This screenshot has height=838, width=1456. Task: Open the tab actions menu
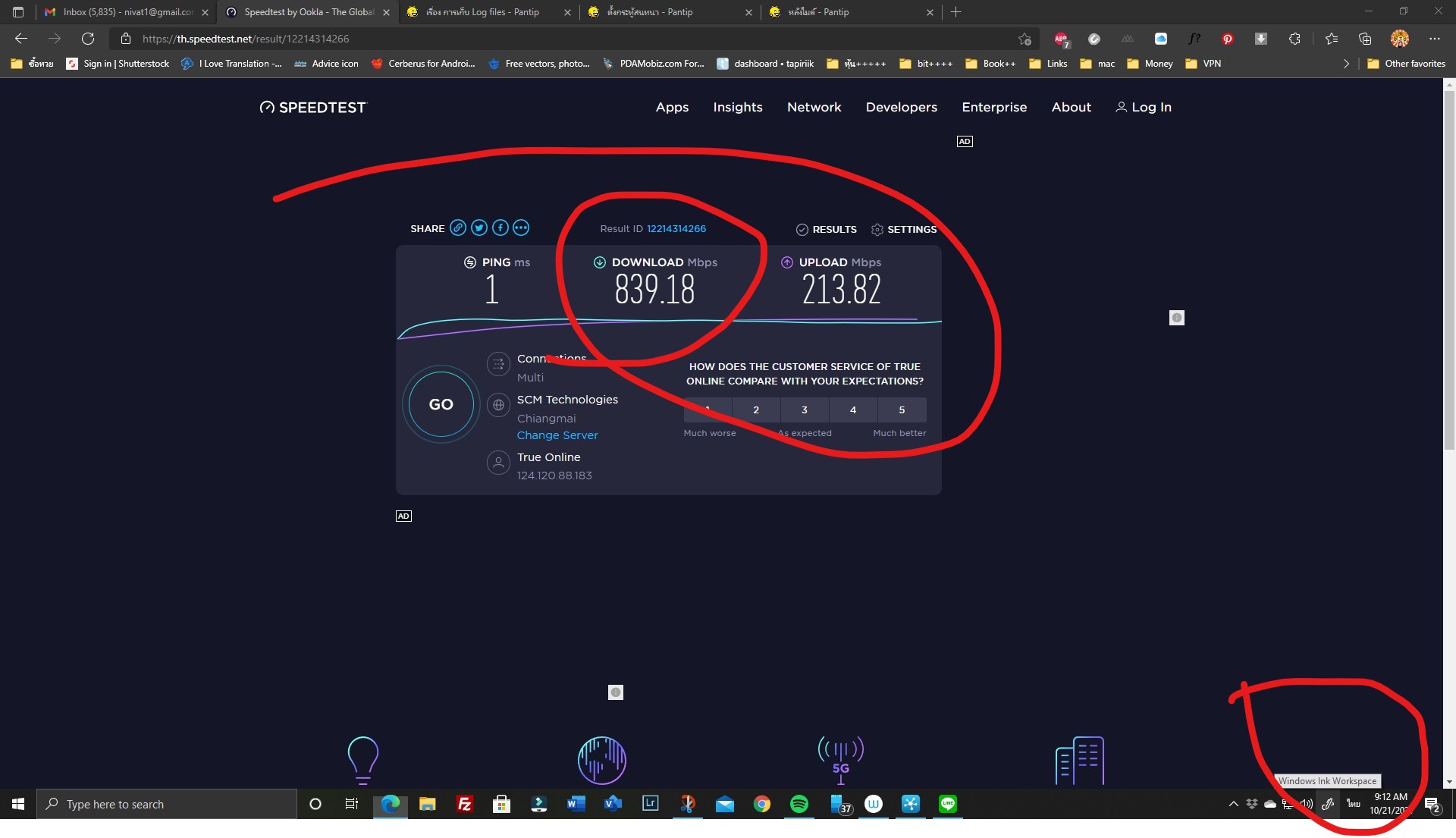pyautogui.click(x=18, y=12)
